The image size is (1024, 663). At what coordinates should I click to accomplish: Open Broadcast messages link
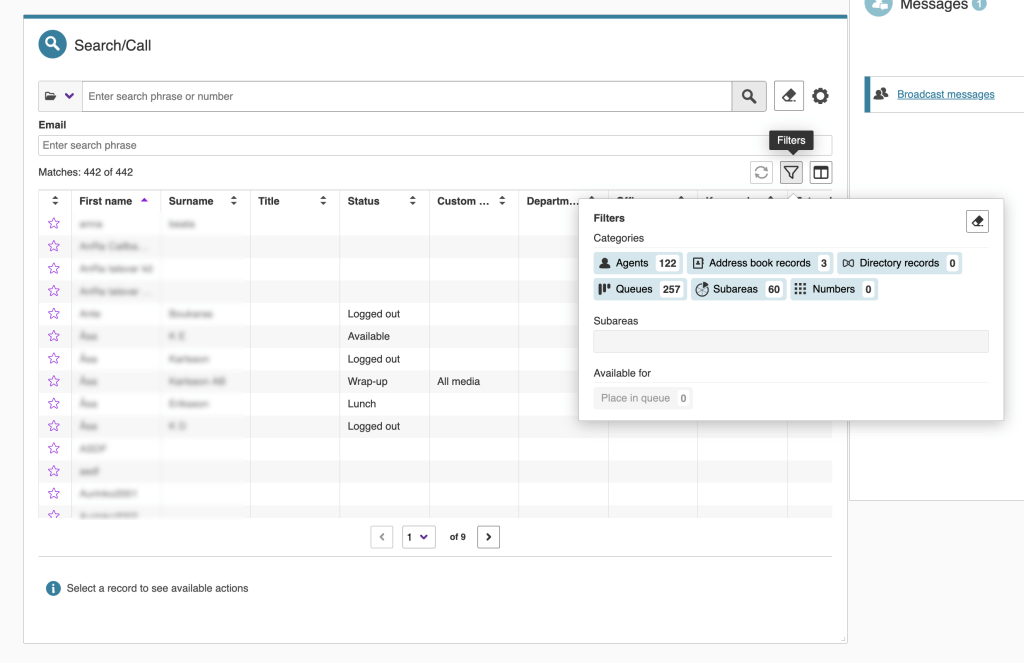[x=945, y=94]
